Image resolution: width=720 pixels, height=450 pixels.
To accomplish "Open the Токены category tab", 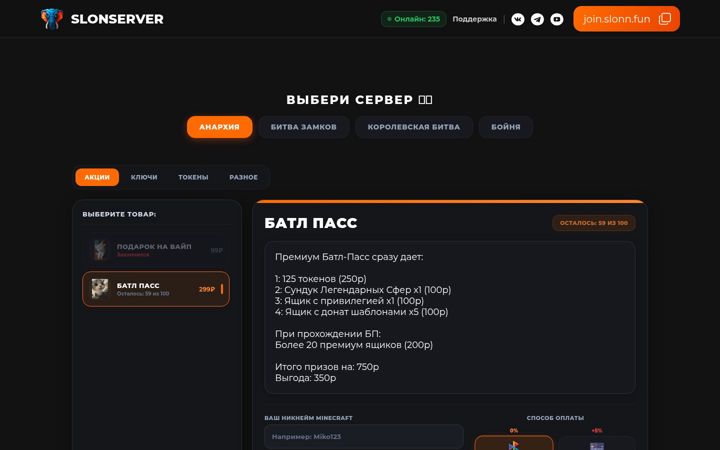I will tap(193, 177).
